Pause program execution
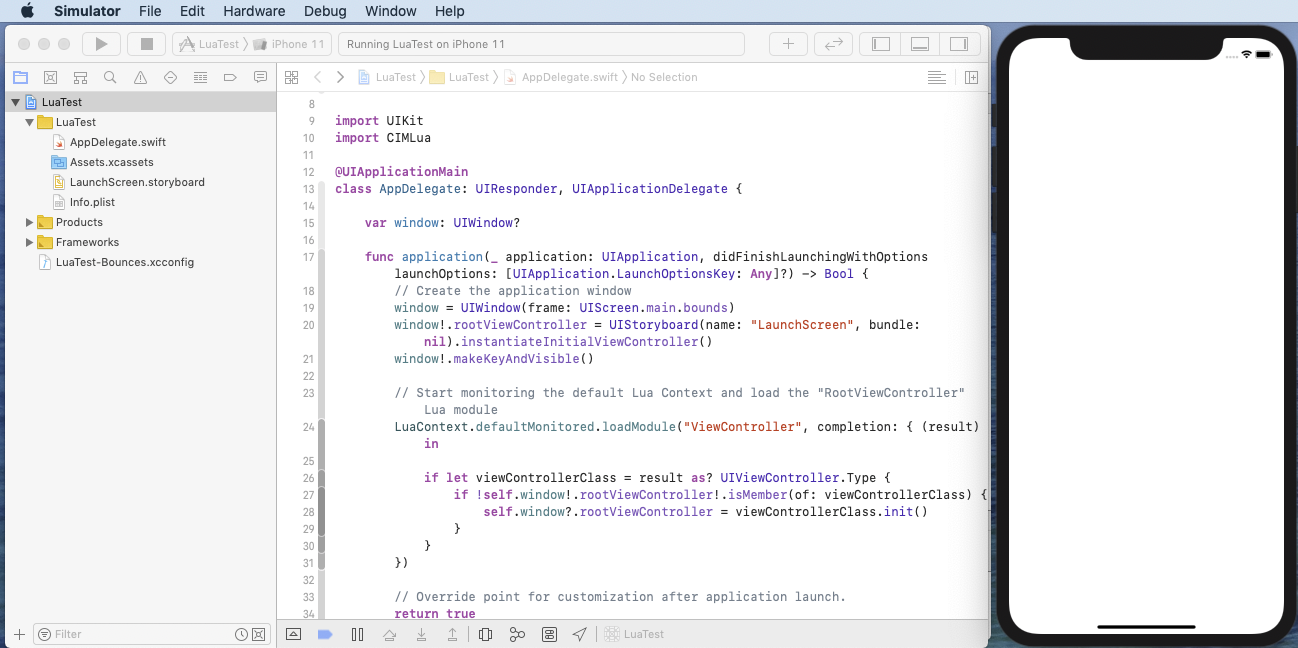Image resolution: width=1298 pixels, height=648 pixels. pos(357,634)
